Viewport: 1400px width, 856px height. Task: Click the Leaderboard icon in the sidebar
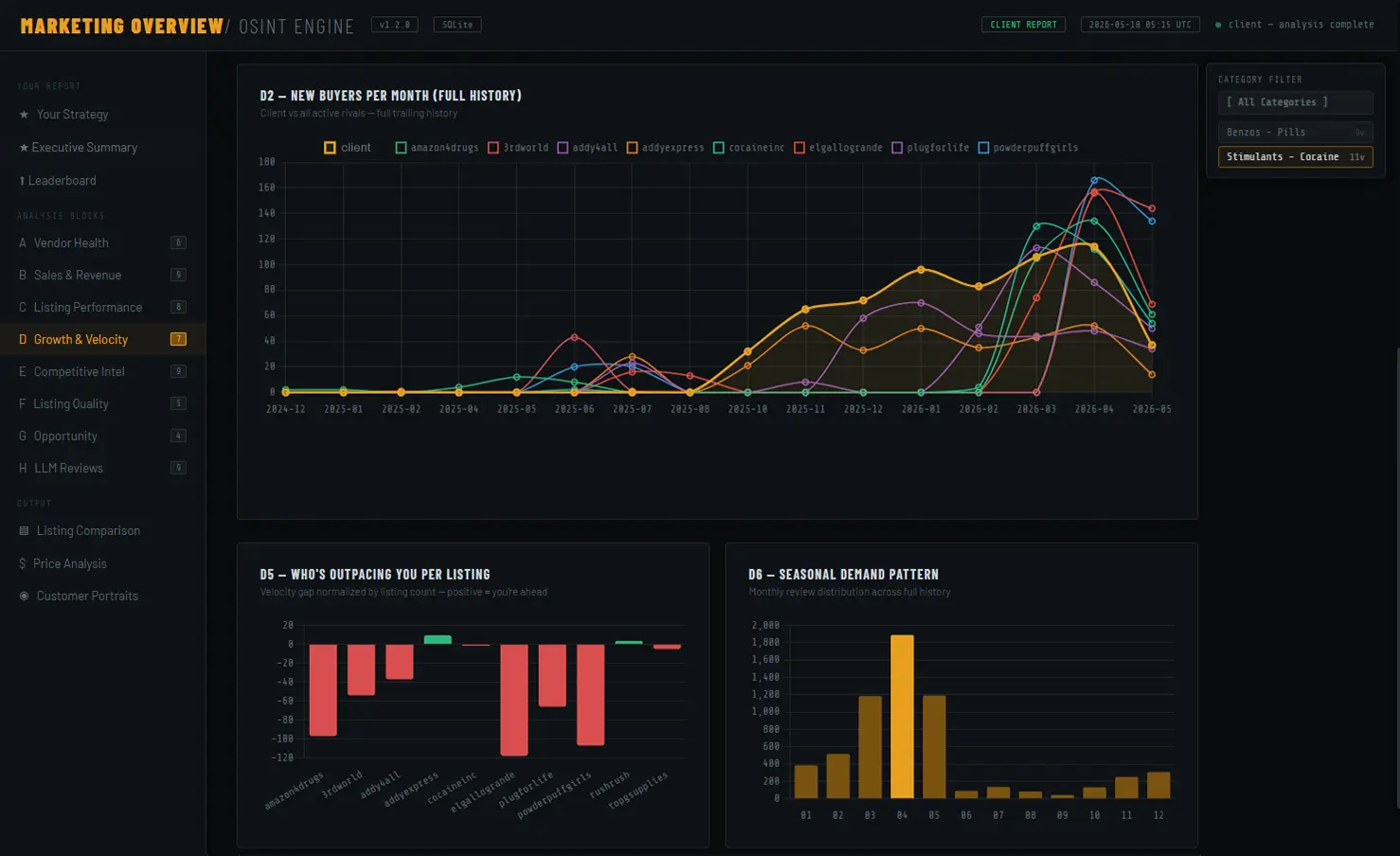coord(22,181)
